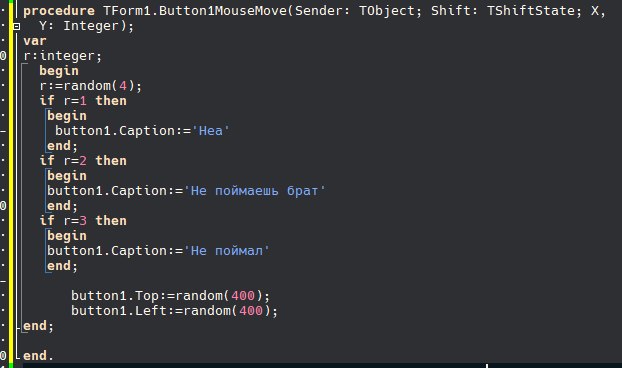Click the 'TObject' type name
Image resolution: width=622 pixels, height=368 pixels.
(x=387, y=11)
